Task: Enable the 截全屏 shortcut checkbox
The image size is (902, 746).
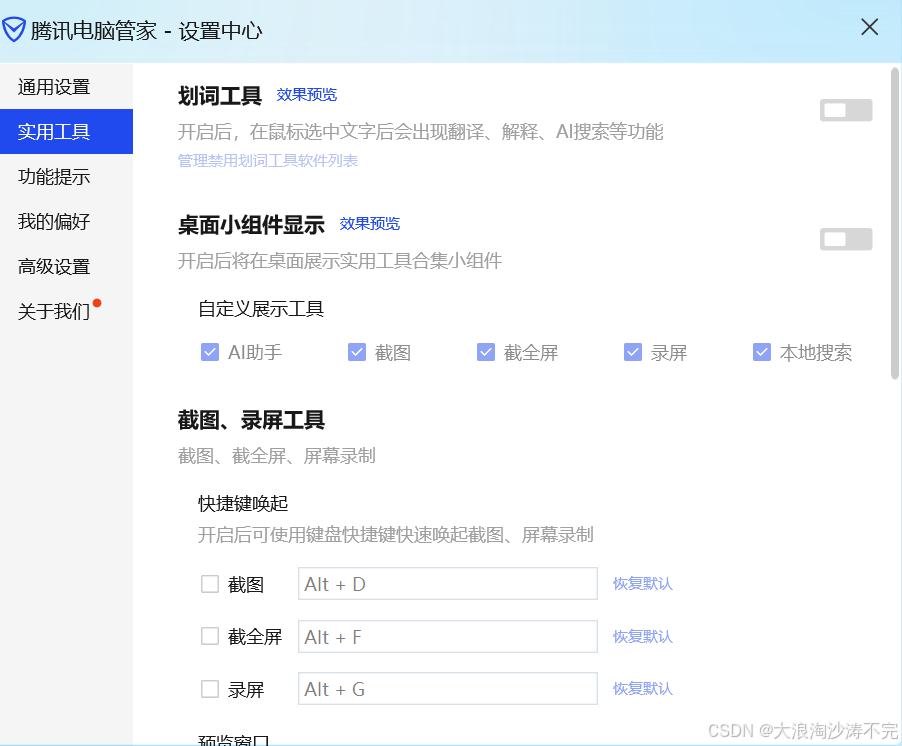Action: click(210, 636)
